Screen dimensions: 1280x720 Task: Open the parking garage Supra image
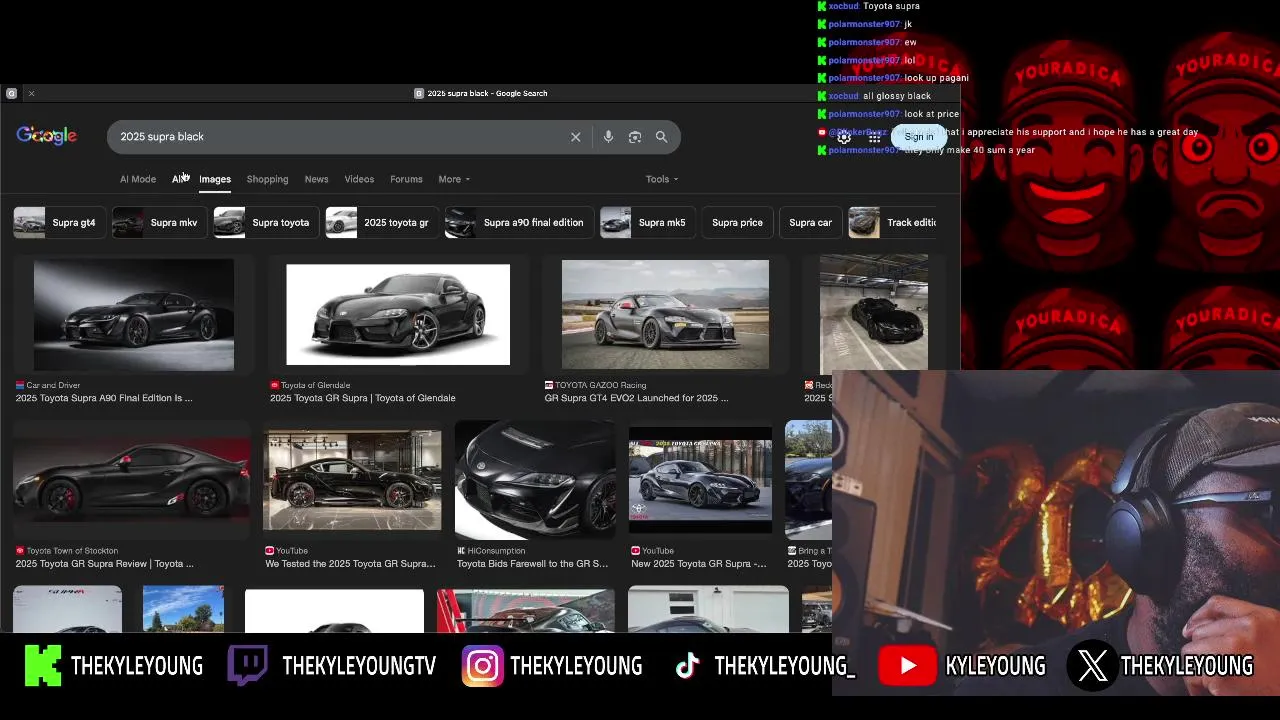coord(874,314)
